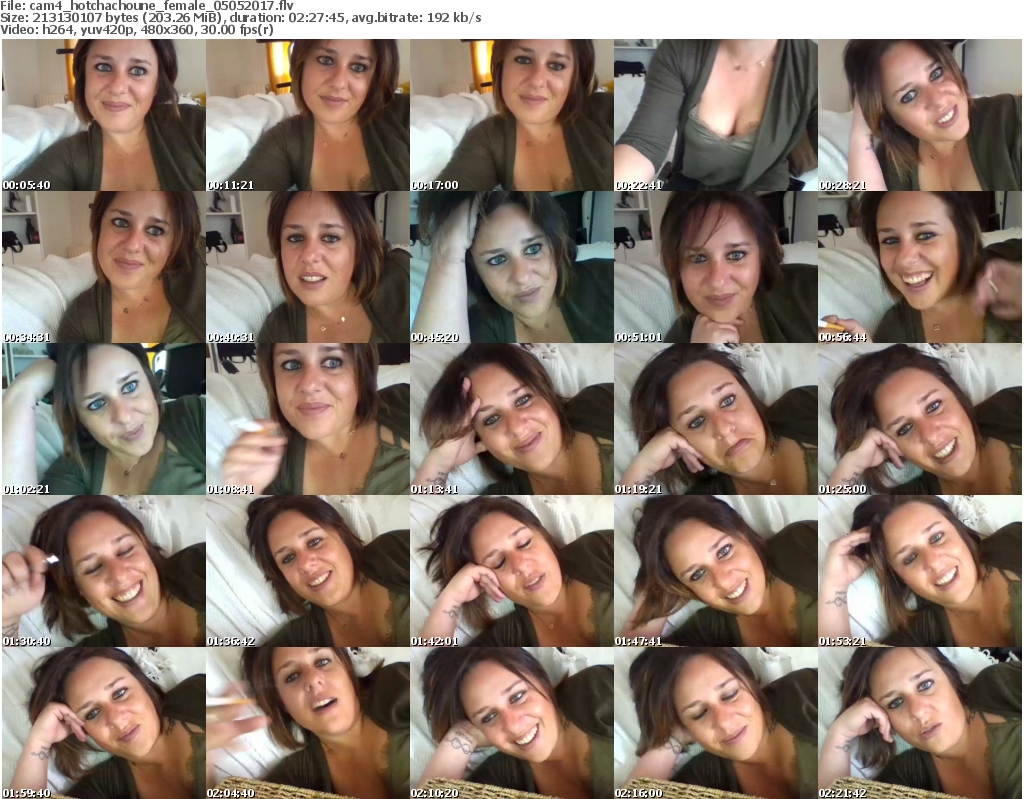Image resolution: width=1024 pixels, height=799 pixels.
Task: Click the thumbnail timestamped 01:30:40
Action: point(103,571)
